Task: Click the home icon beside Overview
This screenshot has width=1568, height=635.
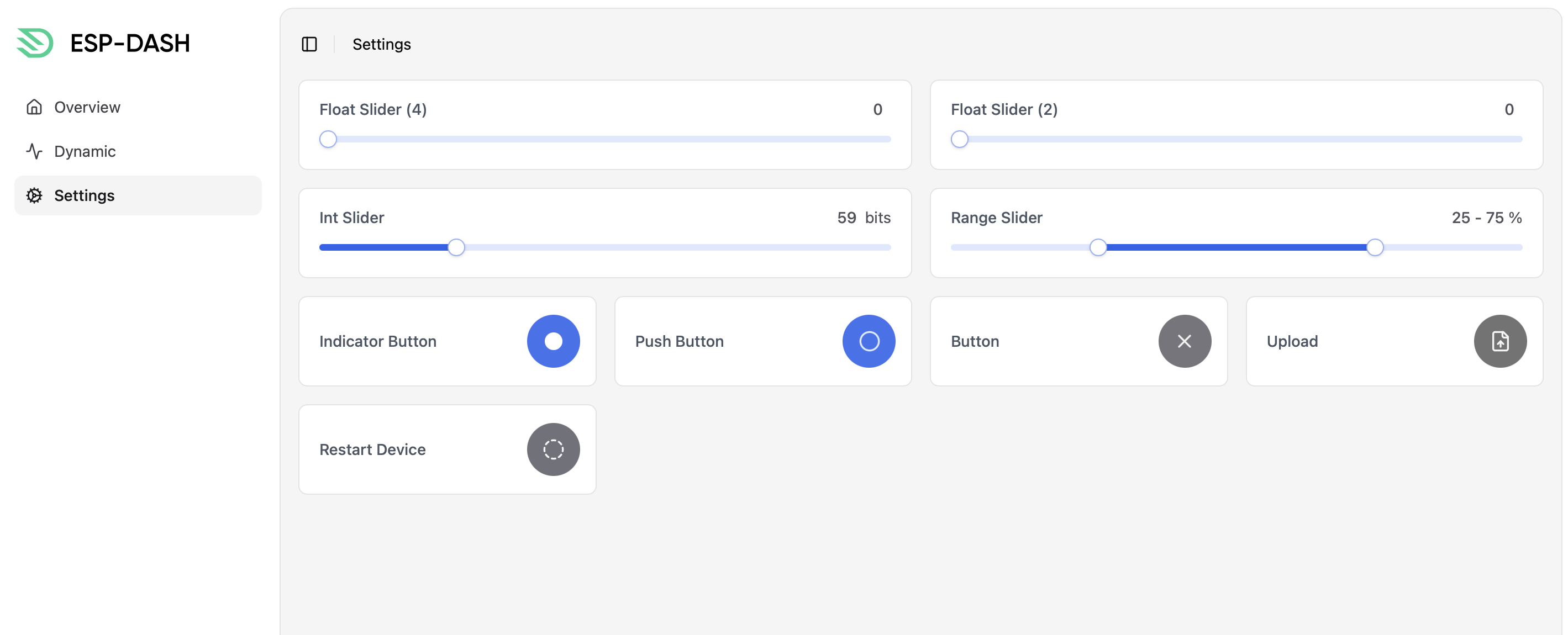Action: pyautogui.click(x=34, y=107)
